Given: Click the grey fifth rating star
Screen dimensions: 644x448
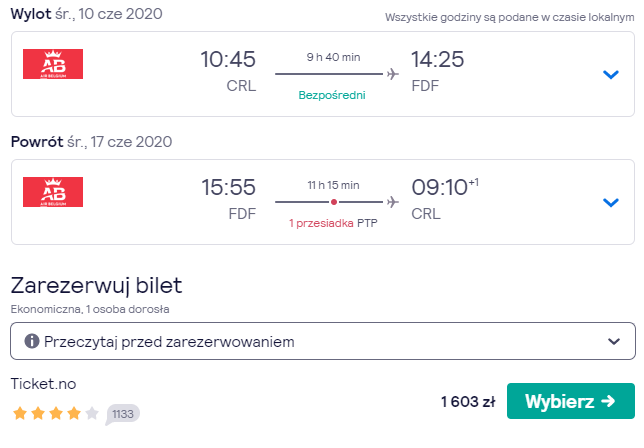Looking at the screenshot, I should point(92,413).
